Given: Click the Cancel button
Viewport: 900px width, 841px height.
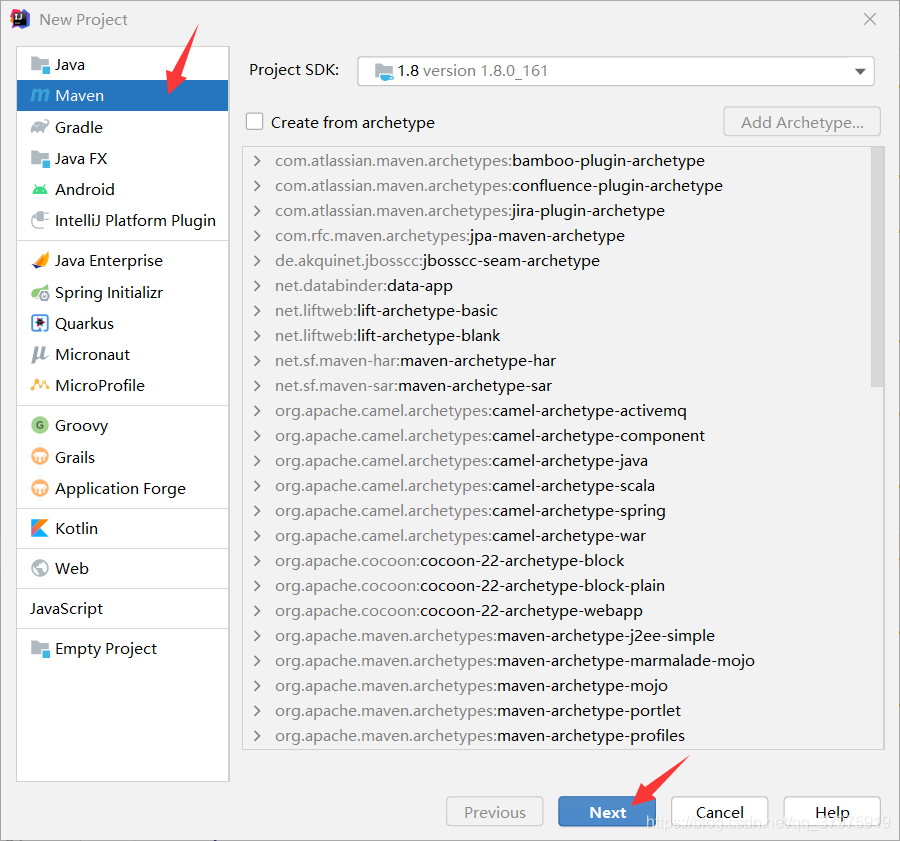Looking at the screenshot, I should pyautogui.click(x=719, y=812).
